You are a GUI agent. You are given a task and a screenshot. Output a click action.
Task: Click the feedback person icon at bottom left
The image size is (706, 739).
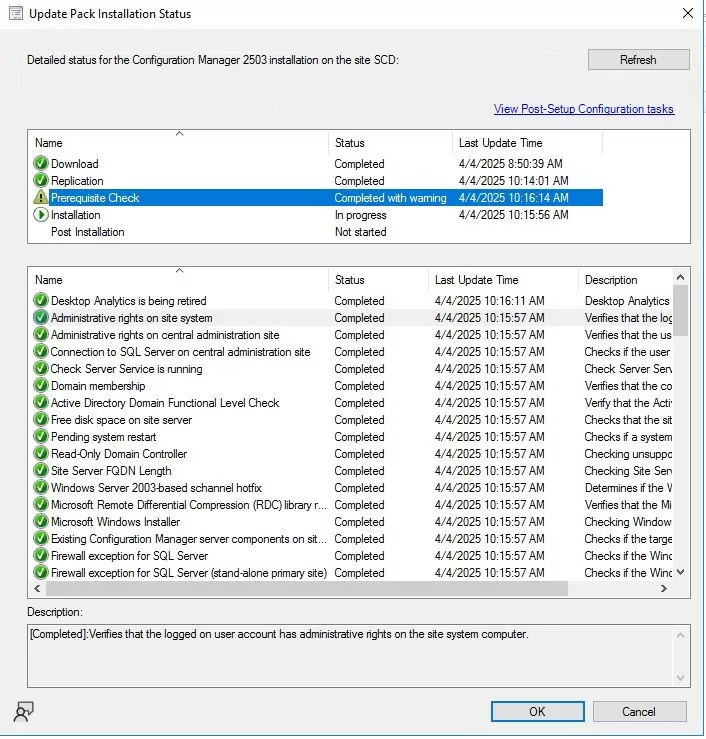pyautogui.click(x=24, y=711)
